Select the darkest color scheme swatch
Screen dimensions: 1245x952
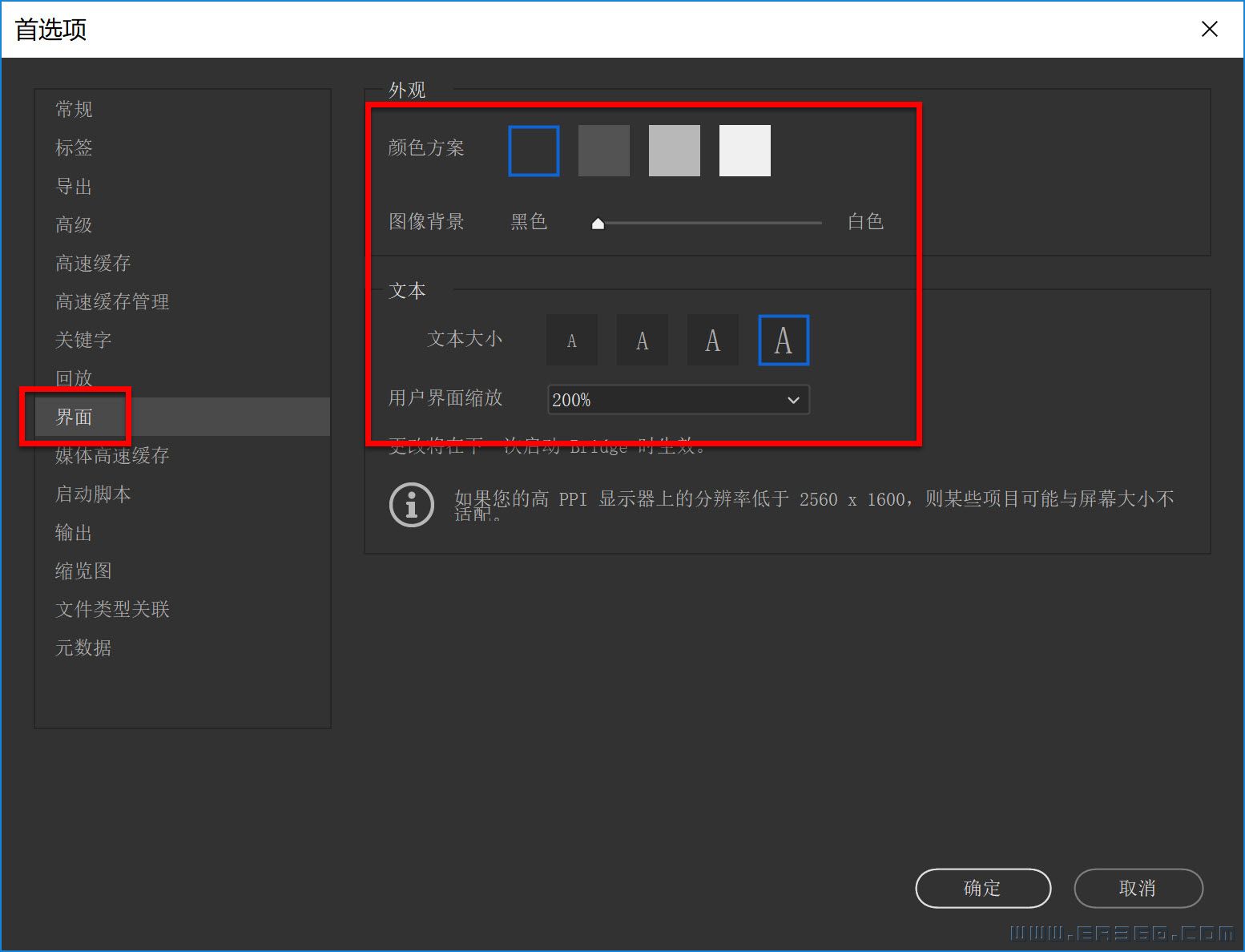533,150
